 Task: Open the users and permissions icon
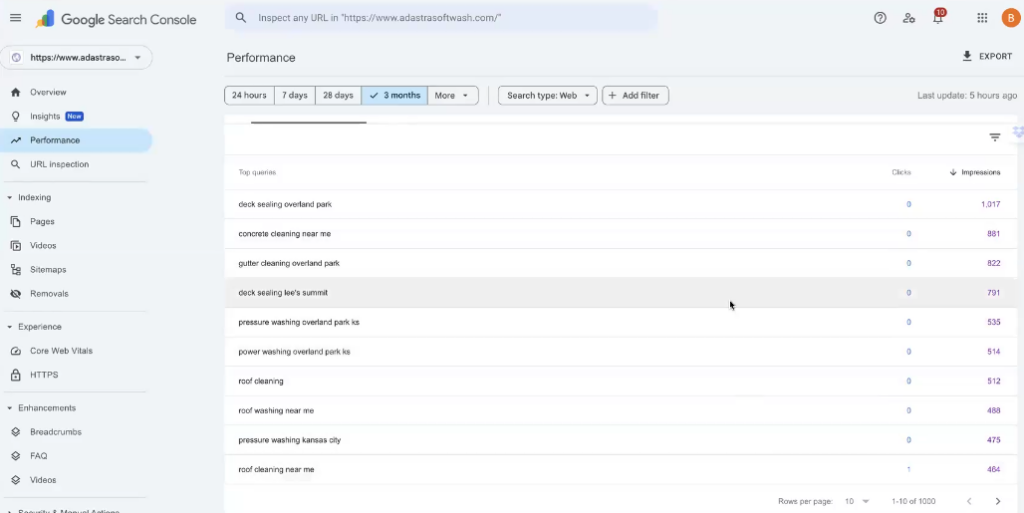point(908,18)
